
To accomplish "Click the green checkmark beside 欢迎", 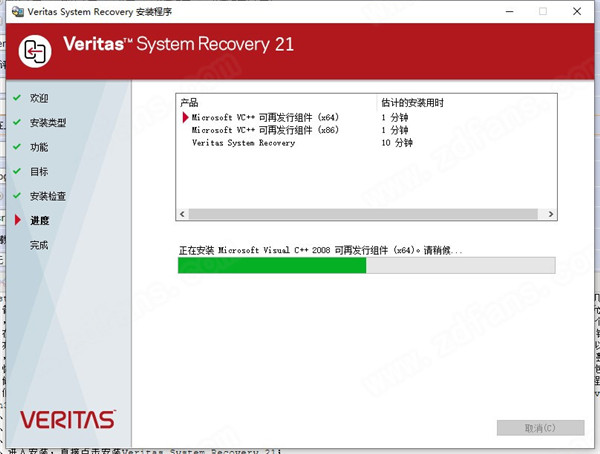I will 17,98.
